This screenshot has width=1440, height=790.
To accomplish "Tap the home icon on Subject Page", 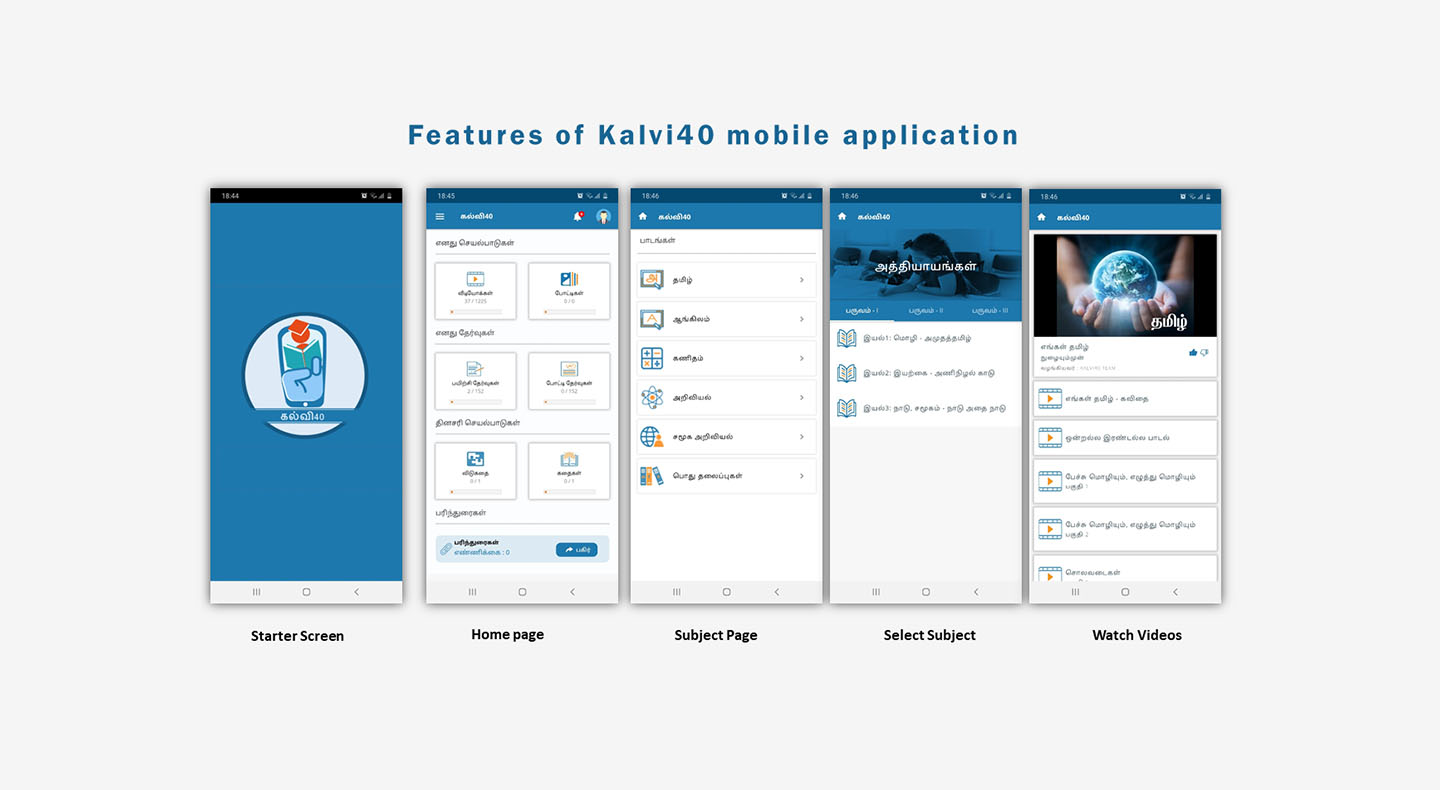I will tap(642, 216).
